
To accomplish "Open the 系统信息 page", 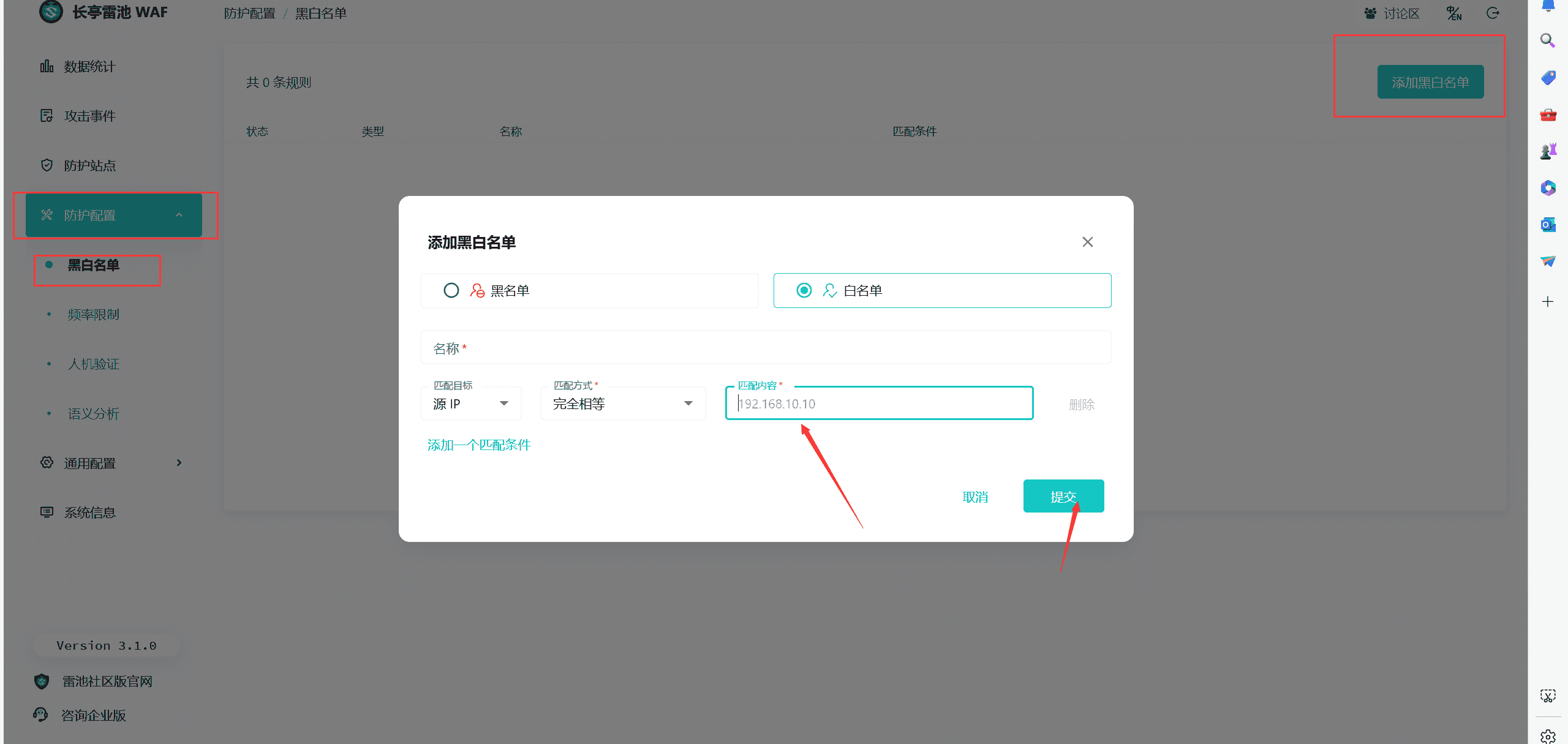I will click(x=89, y=512).
